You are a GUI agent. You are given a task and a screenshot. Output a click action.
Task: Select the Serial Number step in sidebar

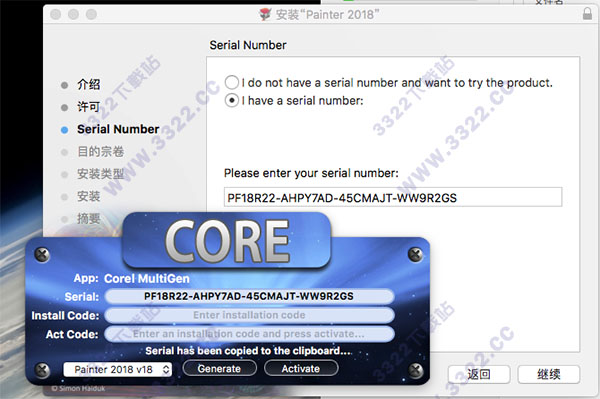tap(118, 129)
